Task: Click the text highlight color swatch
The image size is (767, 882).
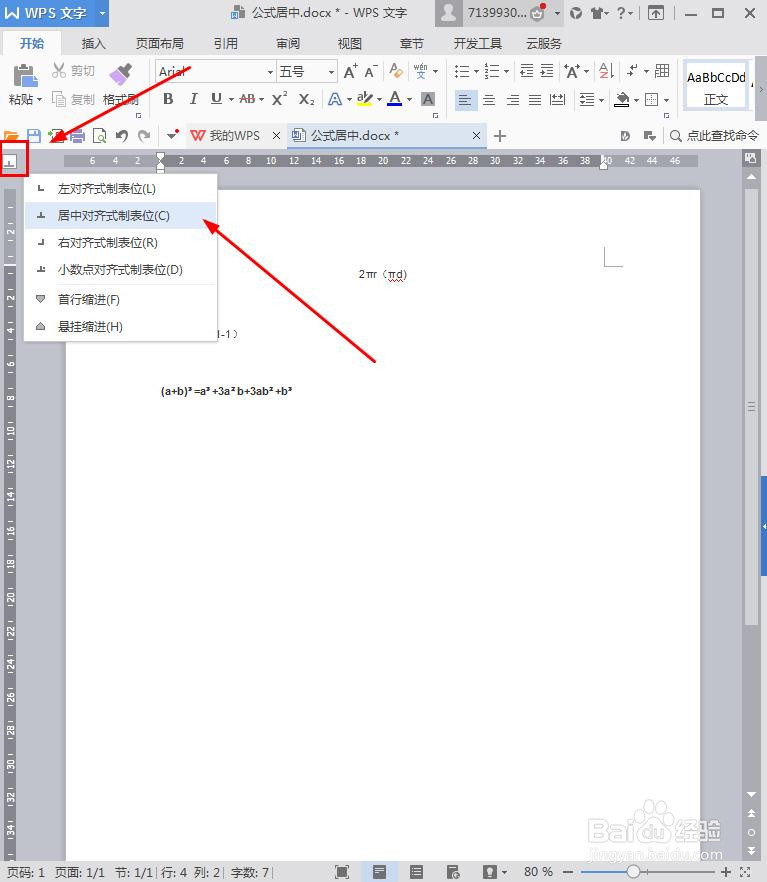Action: tap(364, 99)
